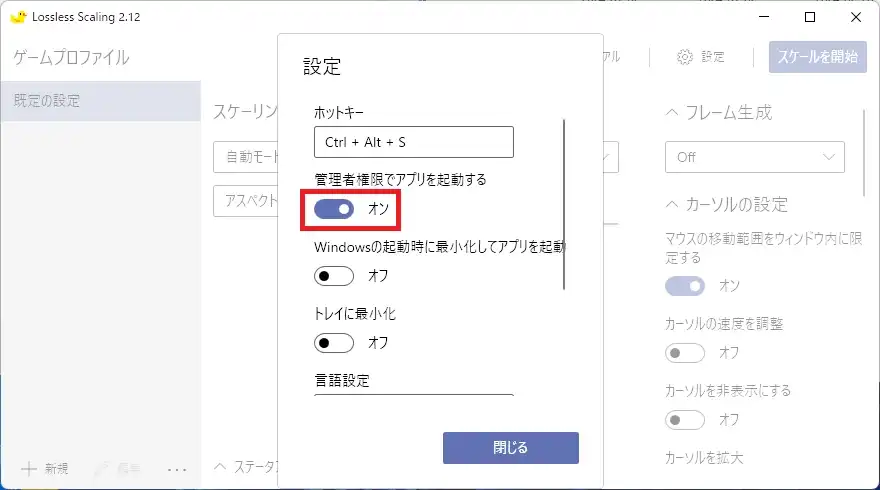Open the frame generation Off dropdown
This screenshot has width=880, height=490.
[754, 157]
